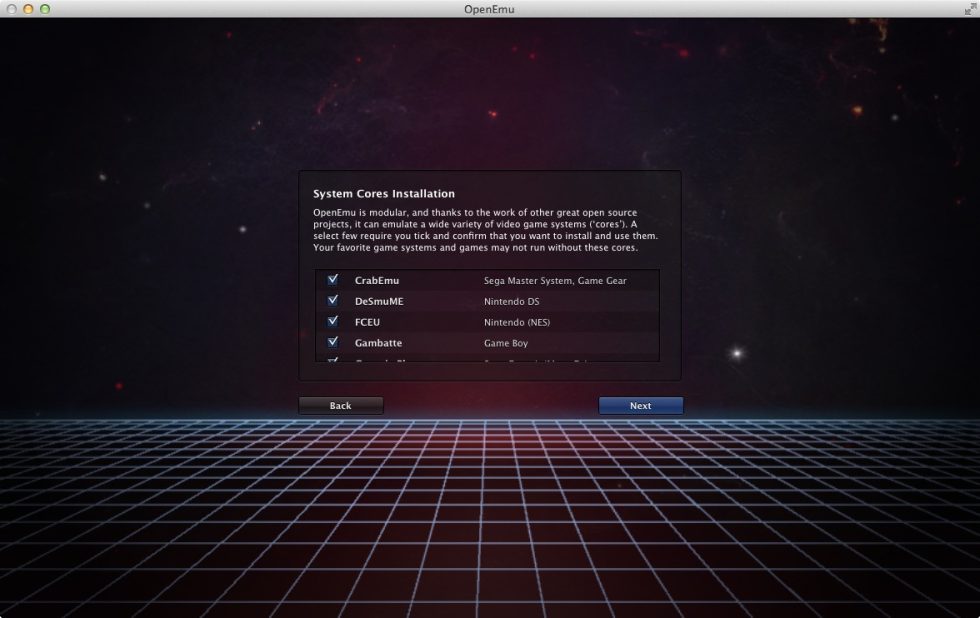The height and width of the screenshot is (618, 980).
Task: Close the OpenEmu window
Action: pos(11,9)
